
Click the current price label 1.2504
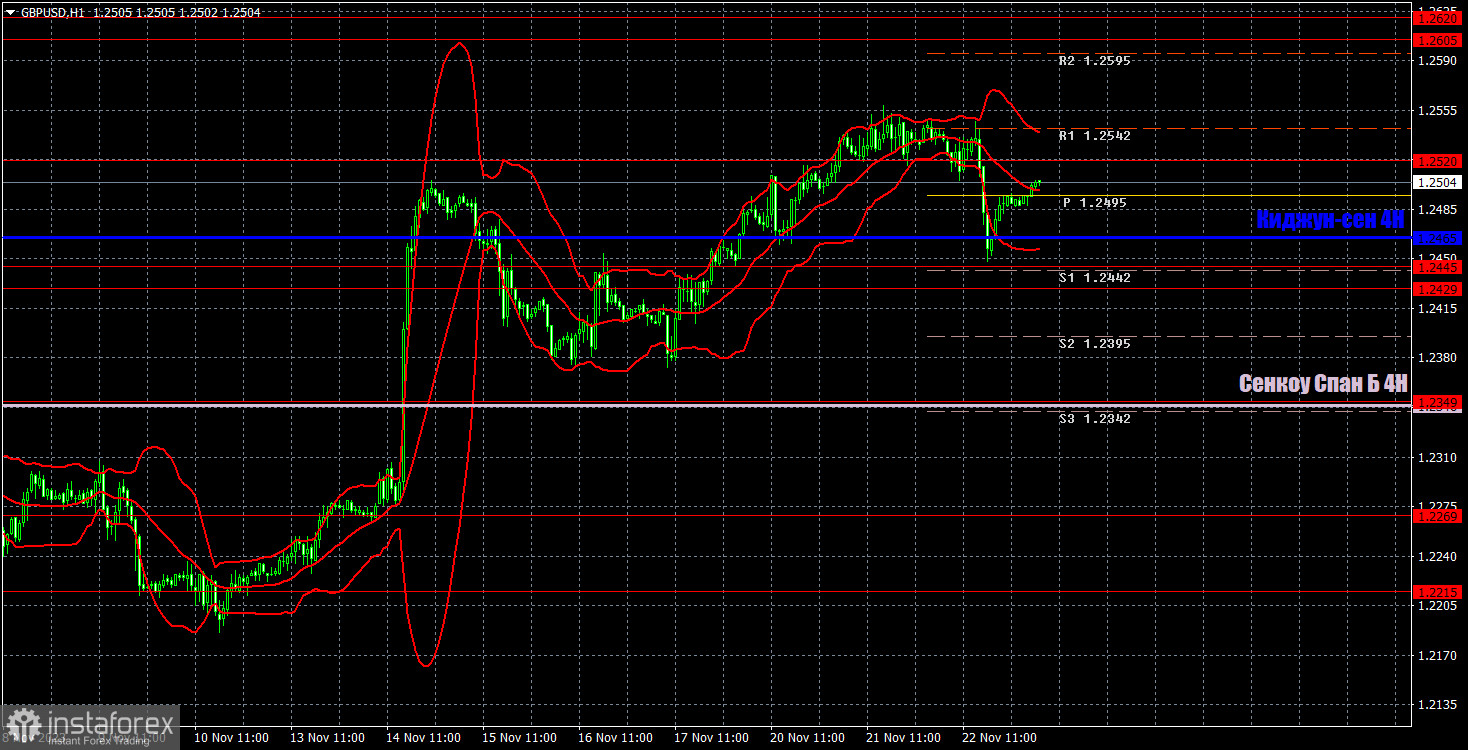pyautogui.click(x=1438, y=182)
